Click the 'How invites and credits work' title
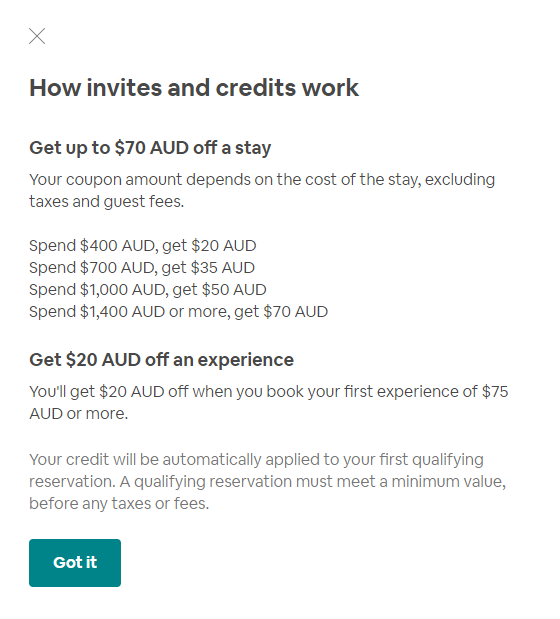 [194, 88]
